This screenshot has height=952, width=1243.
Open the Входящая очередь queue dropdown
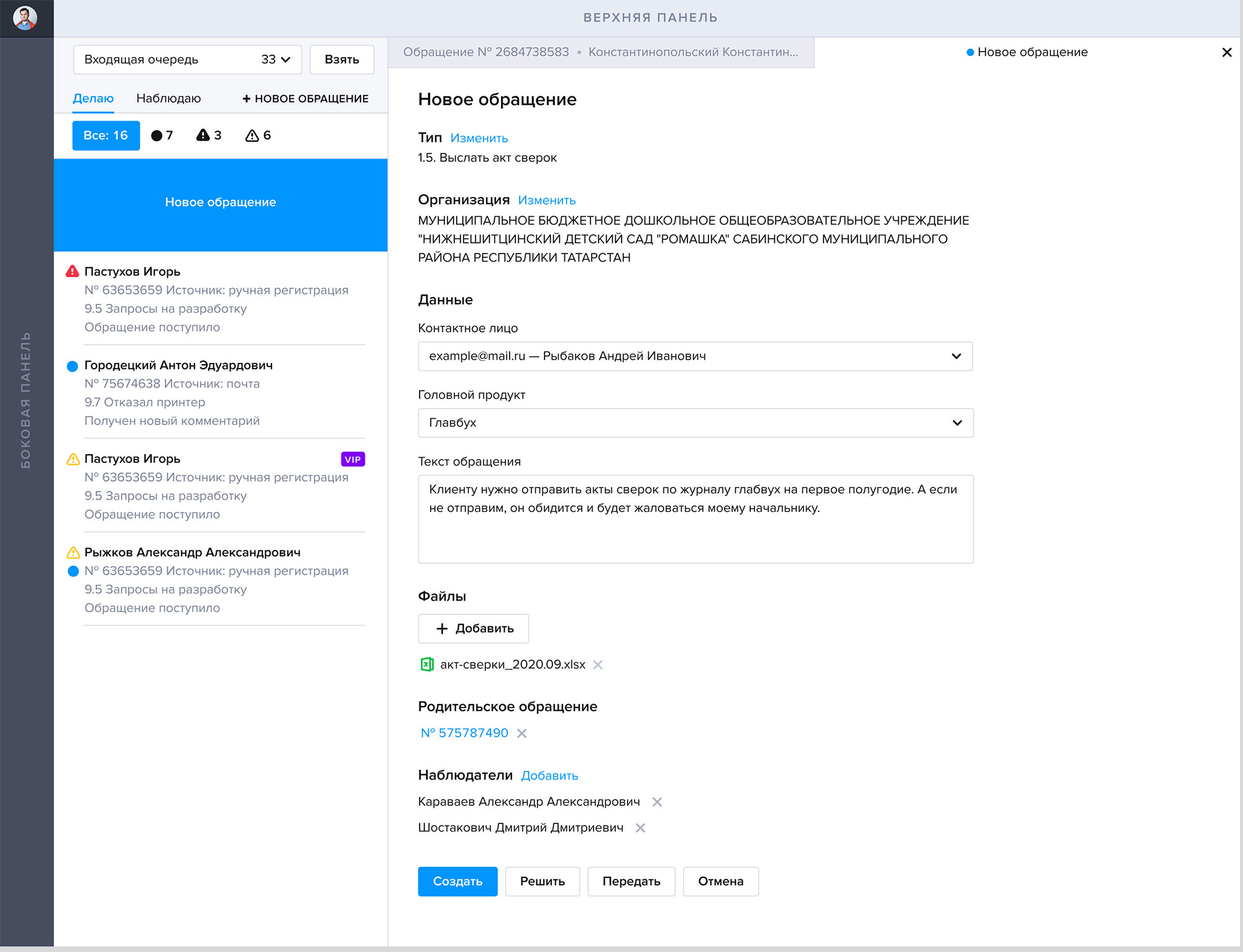click(x=187, y=60)
